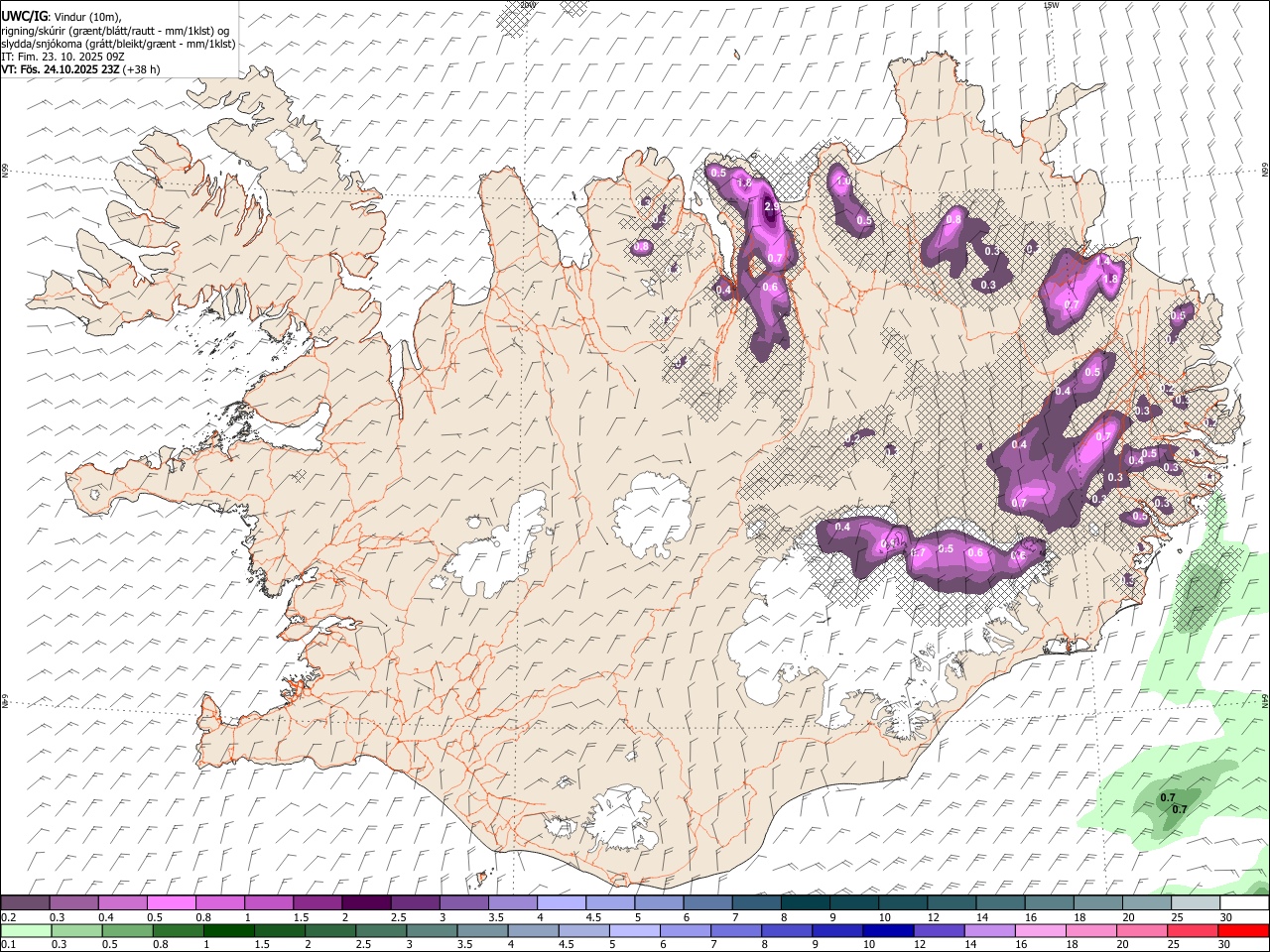Click the 'slydda/snjókoma' legend description line
Image resolution: width=1270 pixels, height=952 pixels.
coord(118,44)
